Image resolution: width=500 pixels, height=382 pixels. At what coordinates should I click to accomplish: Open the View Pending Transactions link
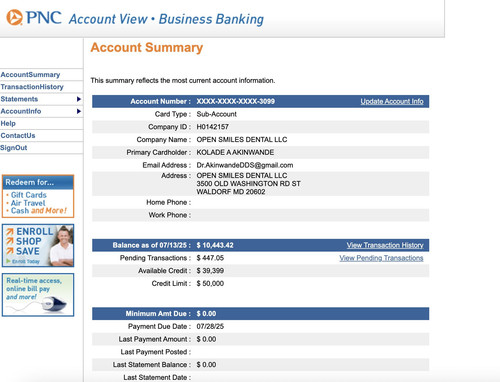[x=381, y=258]
